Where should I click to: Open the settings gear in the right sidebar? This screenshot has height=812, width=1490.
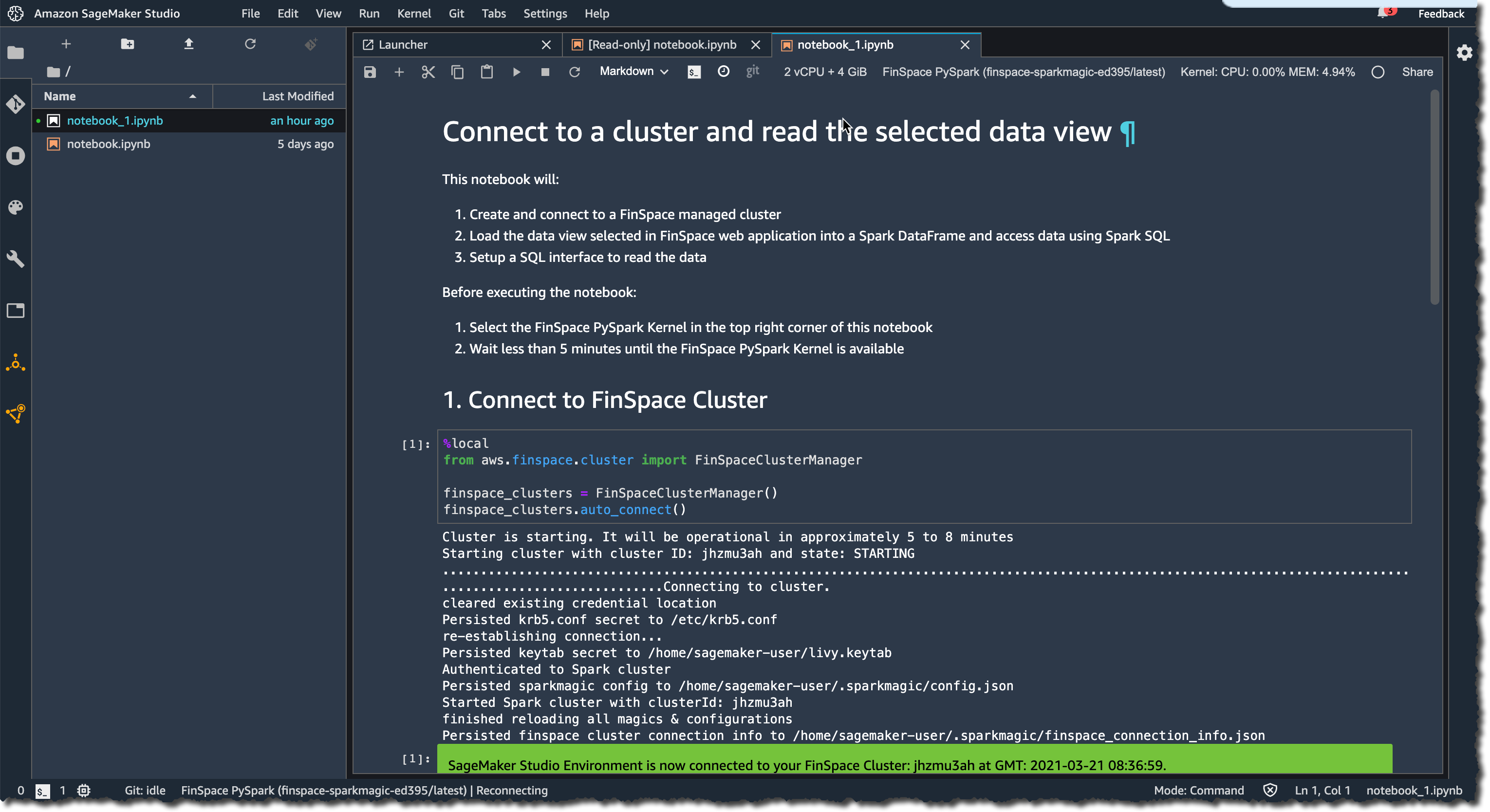click(x=1464, y=53)
